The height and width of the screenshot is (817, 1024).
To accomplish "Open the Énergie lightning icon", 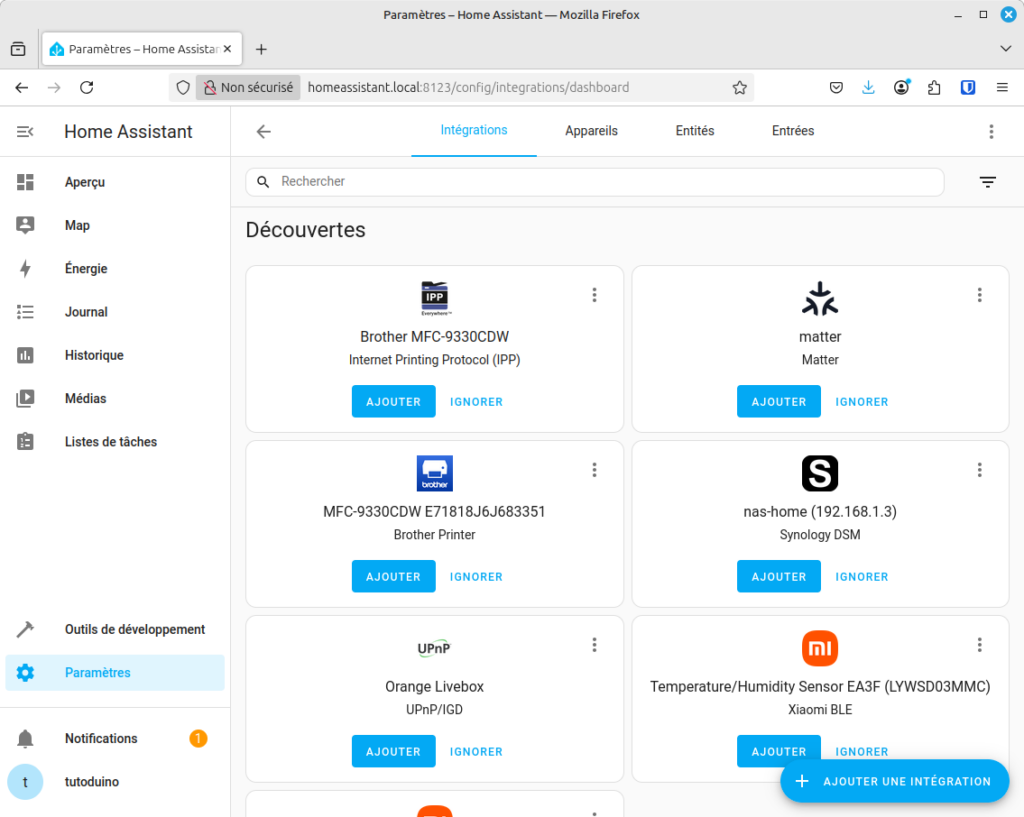I will pos(25,268).
